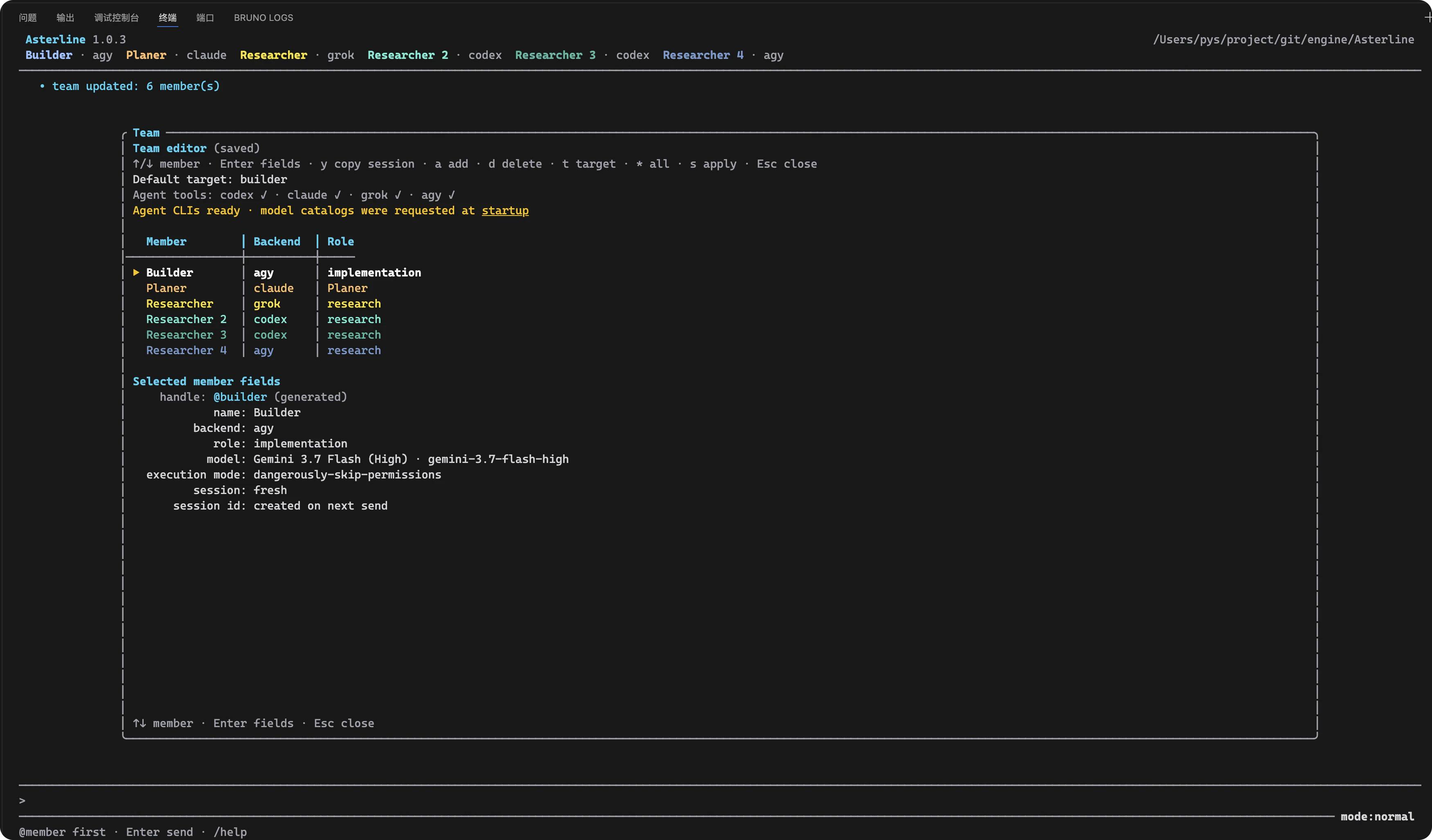Click the session value 'fresh'
The height and width of the screenshot is (840, 1432).
pyautogui.click(x=270, y=490)
